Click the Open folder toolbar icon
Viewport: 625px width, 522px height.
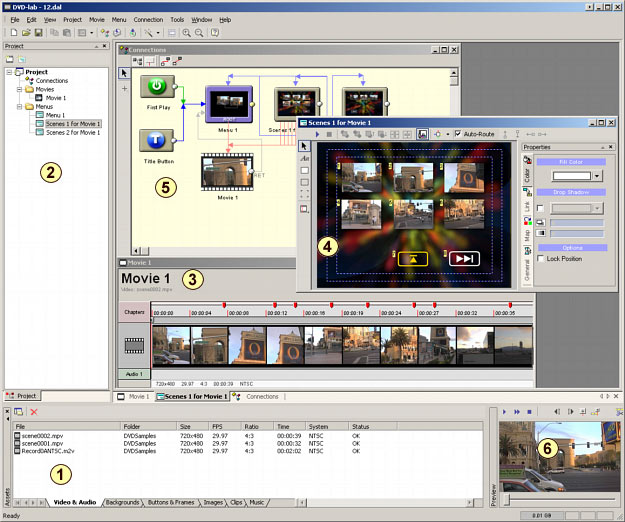click(26, 33)
